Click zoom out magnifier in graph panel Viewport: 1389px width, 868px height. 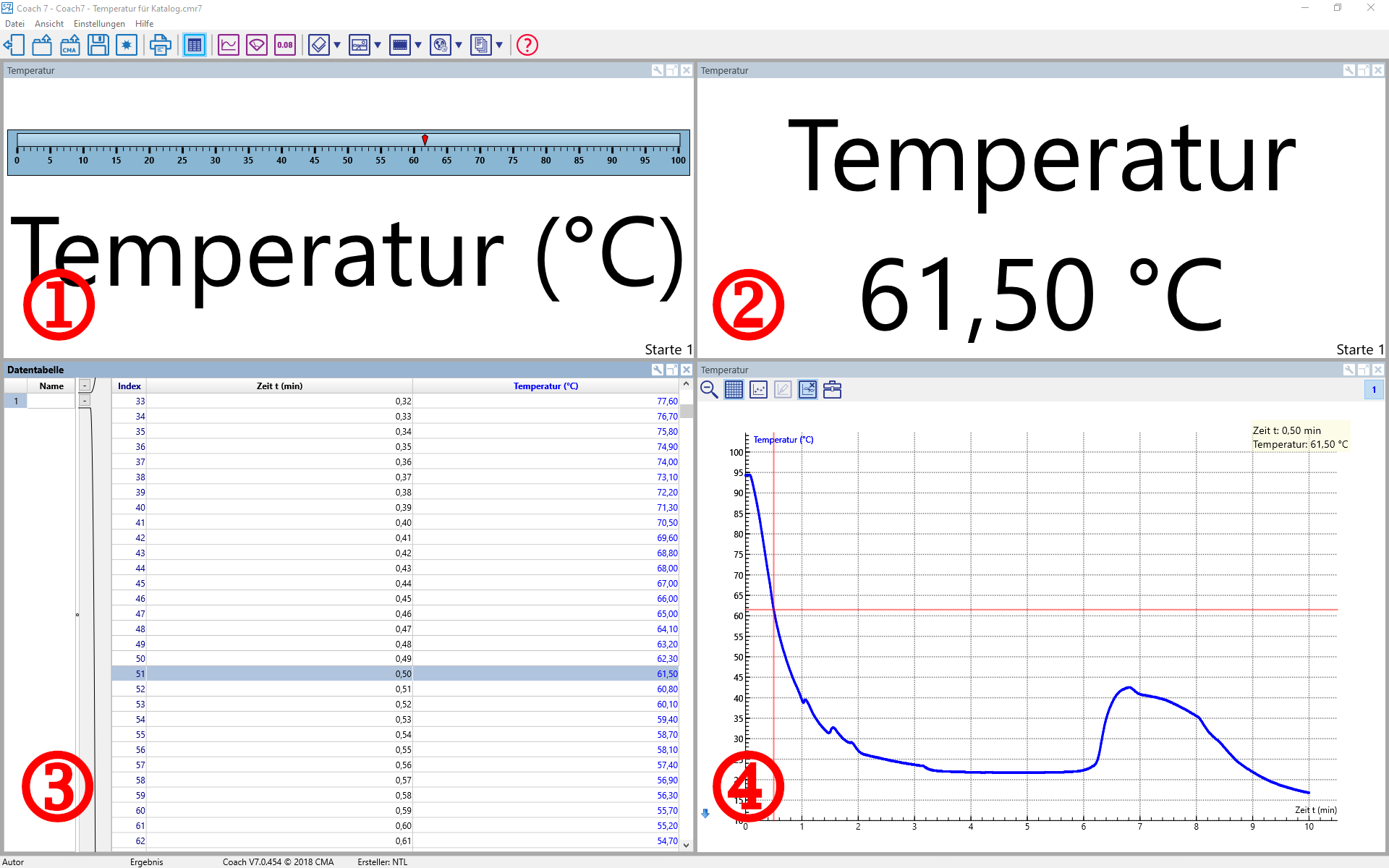tap(709, 390)
